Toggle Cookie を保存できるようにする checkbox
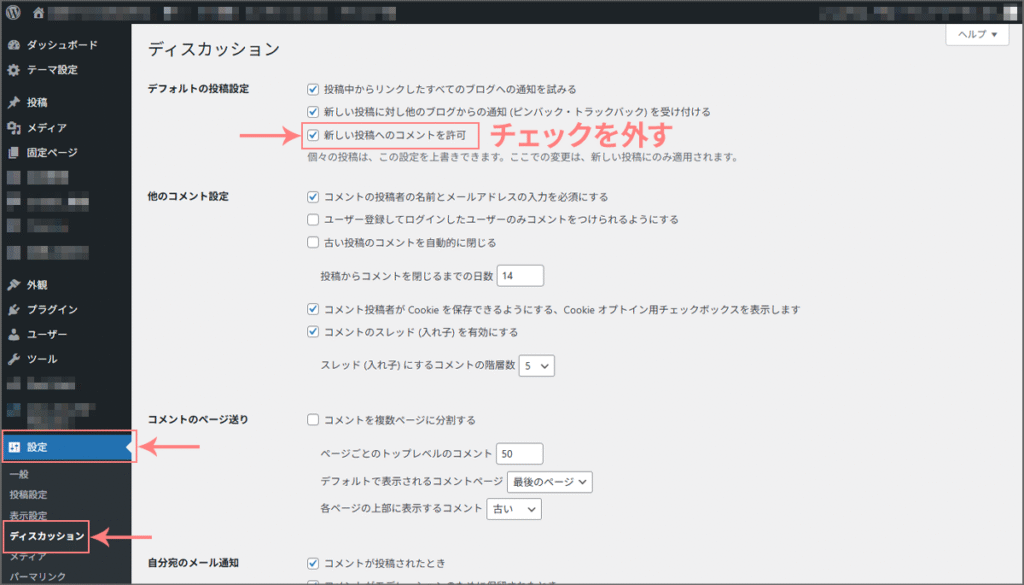 (313, 309)
